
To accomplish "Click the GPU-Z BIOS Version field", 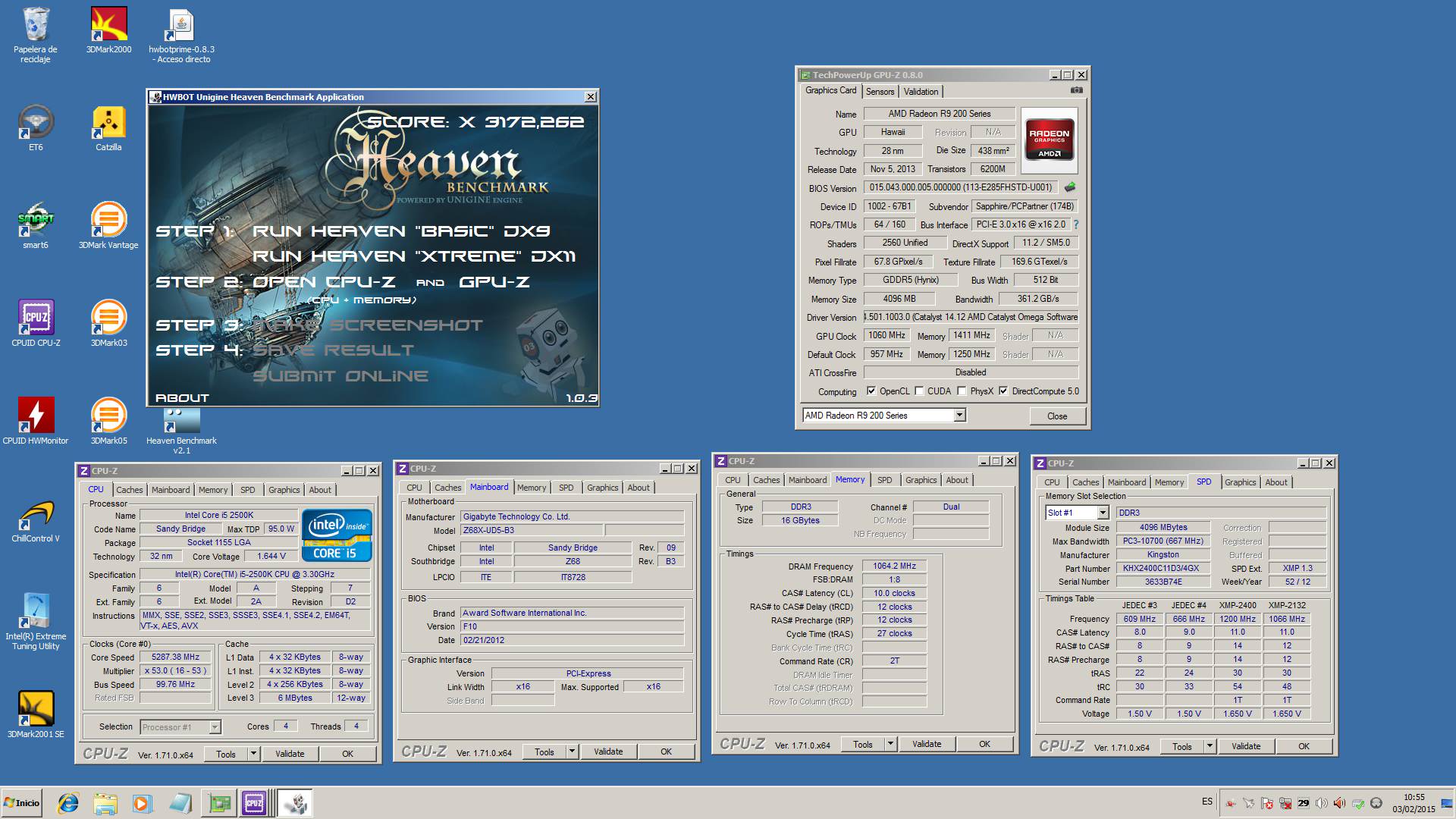I will point(961,187).
